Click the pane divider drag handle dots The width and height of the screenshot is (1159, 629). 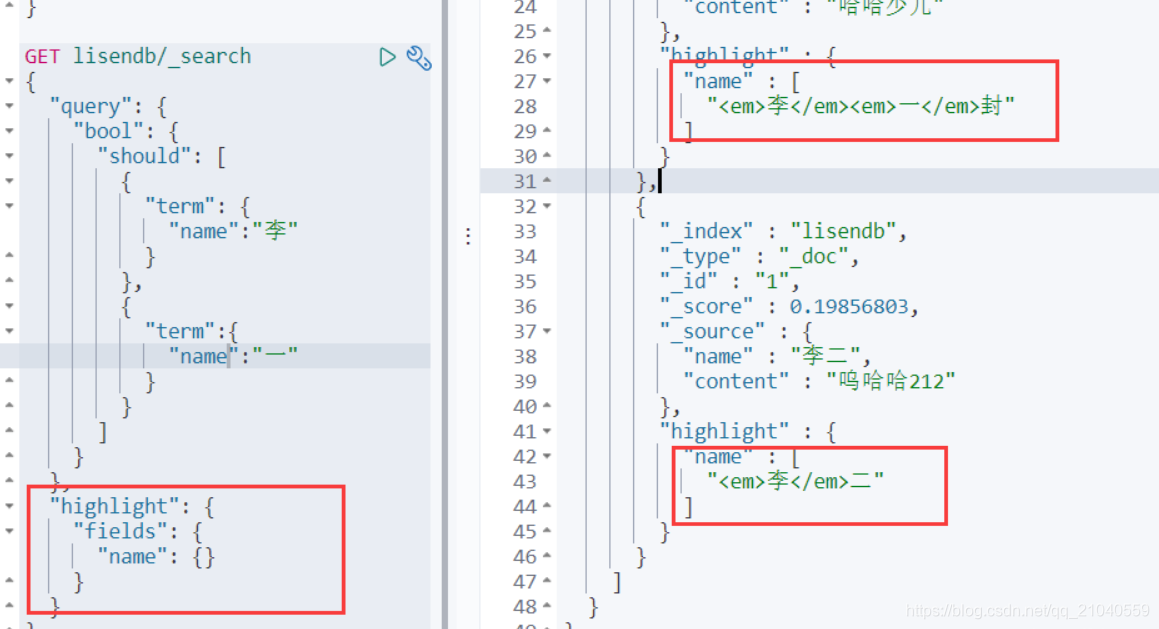click(468, 237)
